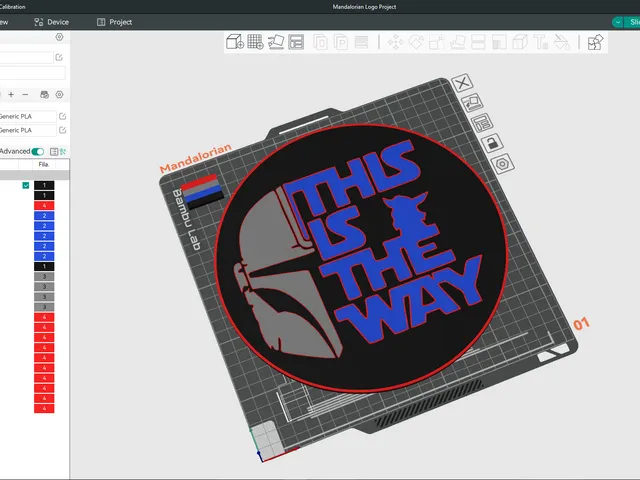640x480 pixels.
Task: Click the Add Plate grid icon
Action: pyautogui.click(x=255, y=42)
